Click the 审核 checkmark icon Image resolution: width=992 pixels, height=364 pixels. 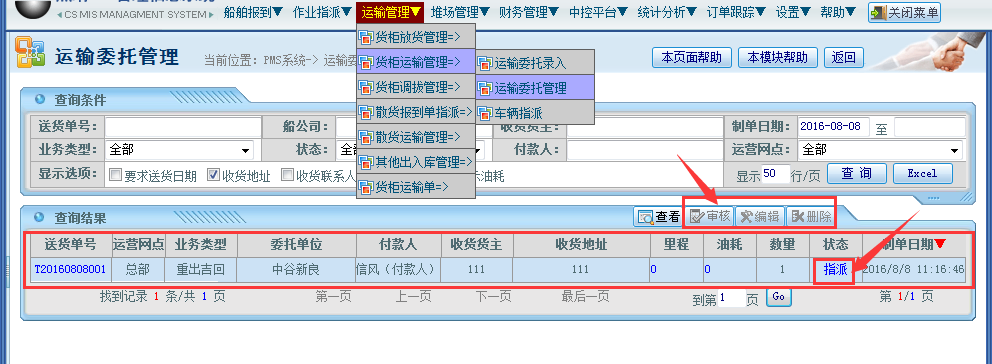click(x=697, y=217)
